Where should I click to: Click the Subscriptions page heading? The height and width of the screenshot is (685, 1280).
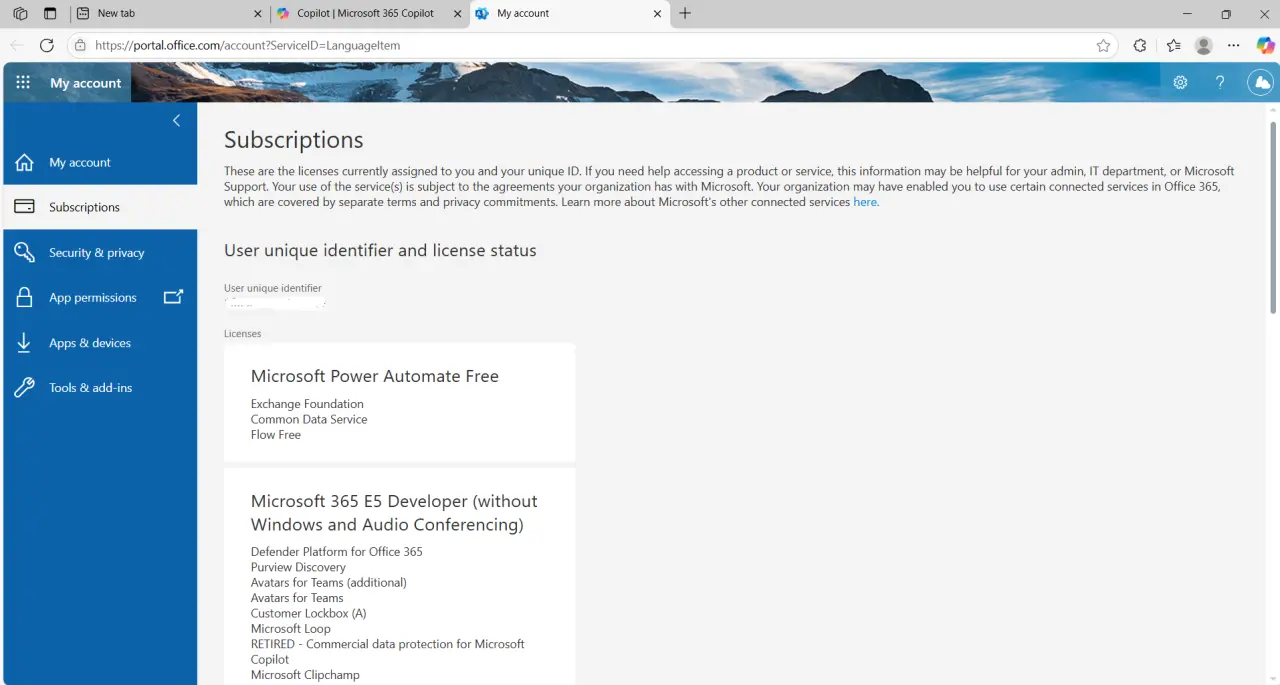pyautogui.click(x=294, y=140)
